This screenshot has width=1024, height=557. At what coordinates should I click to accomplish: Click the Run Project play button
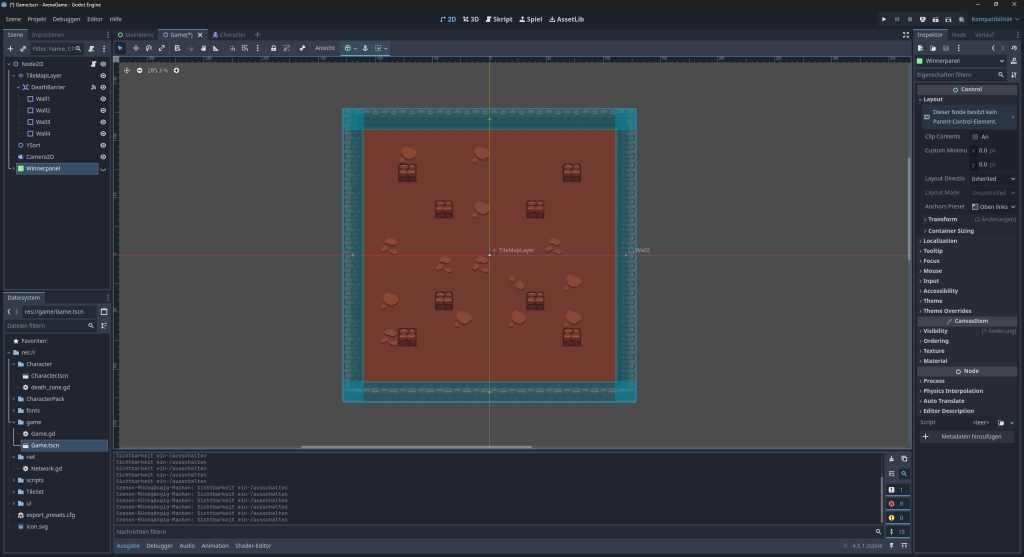(x=883, y=19)
